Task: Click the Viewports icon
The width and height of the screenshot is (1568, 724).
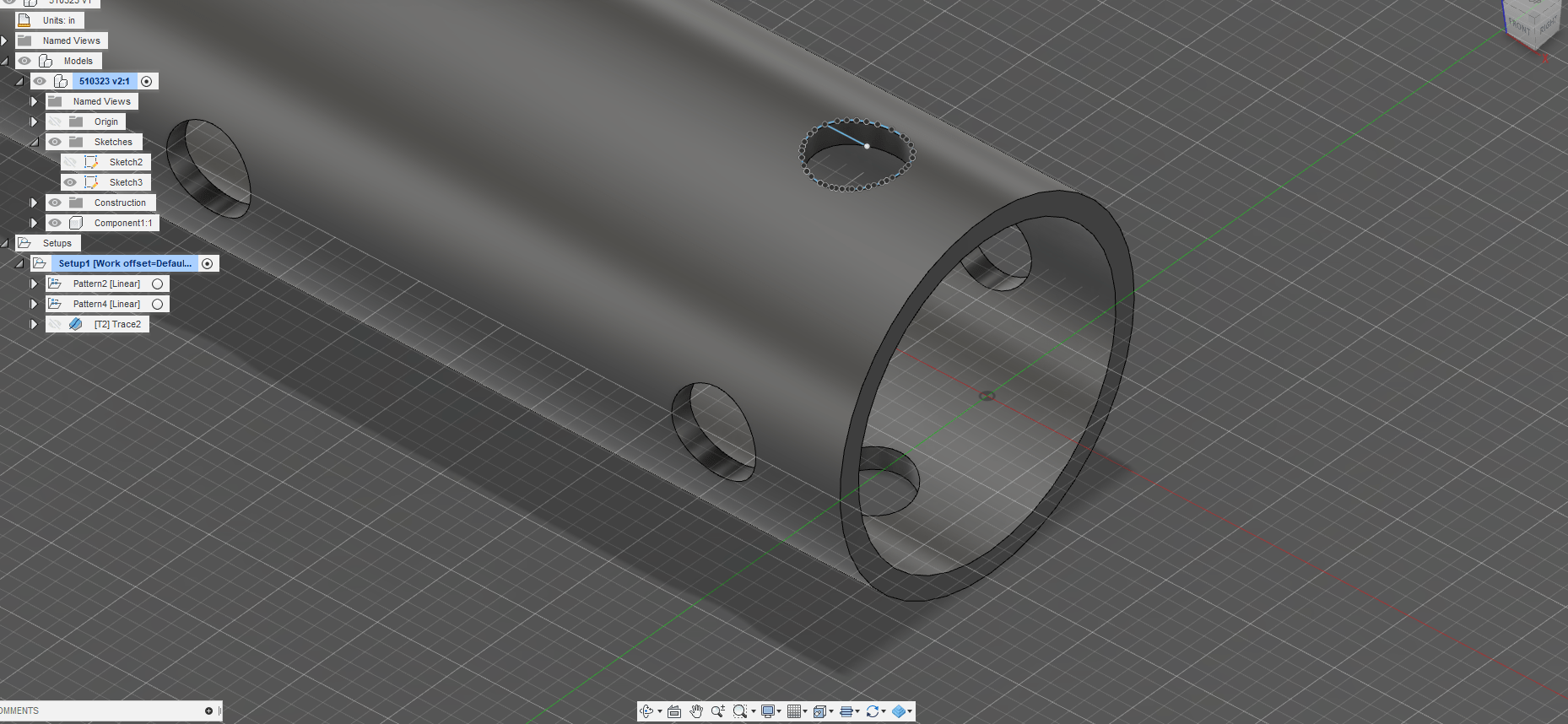Action: pyautogui.click(x=819, y=711)
